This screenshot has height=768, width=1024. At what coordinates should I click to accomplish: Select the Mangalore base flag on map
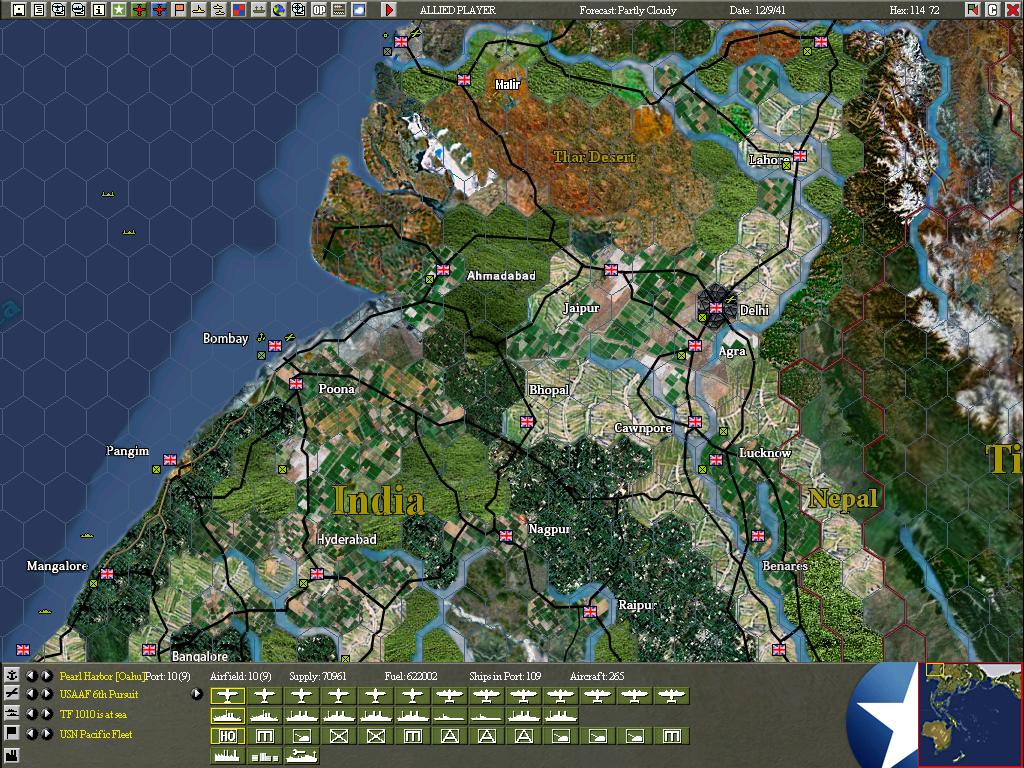[x=107, y=573]
